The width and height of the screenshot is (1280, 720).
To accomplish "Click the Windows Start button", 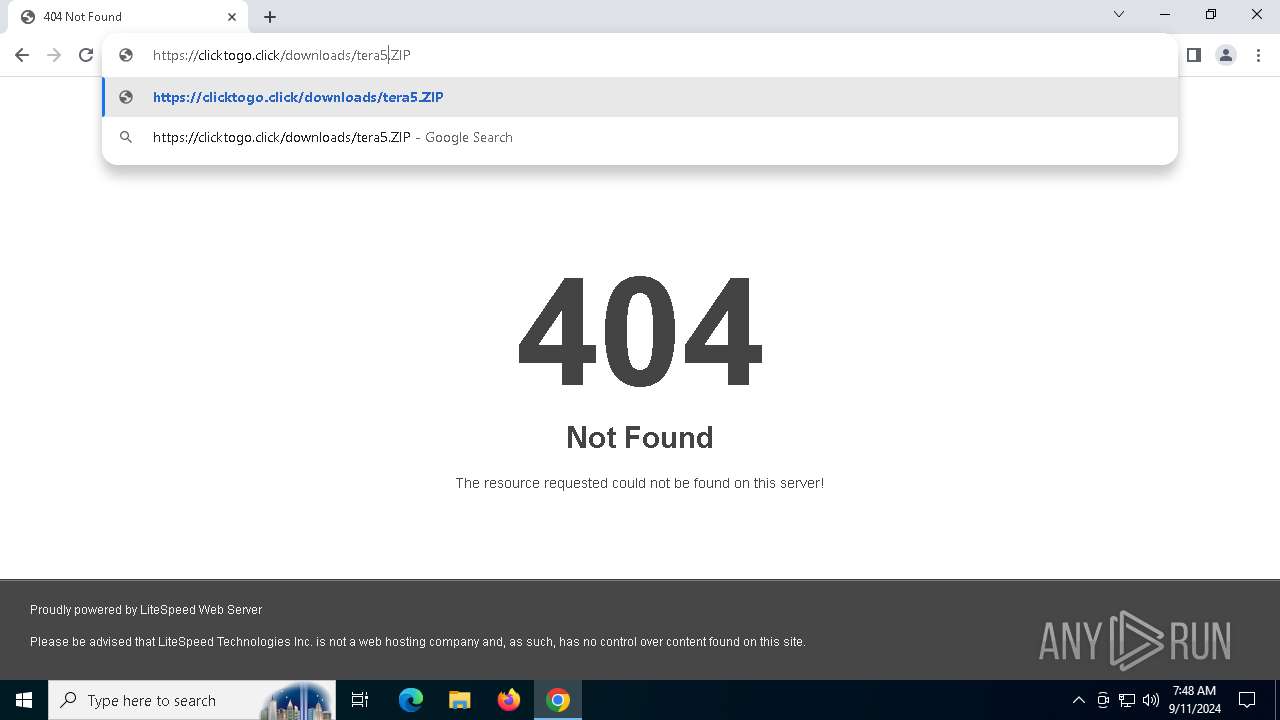I will tap(24, 700).
